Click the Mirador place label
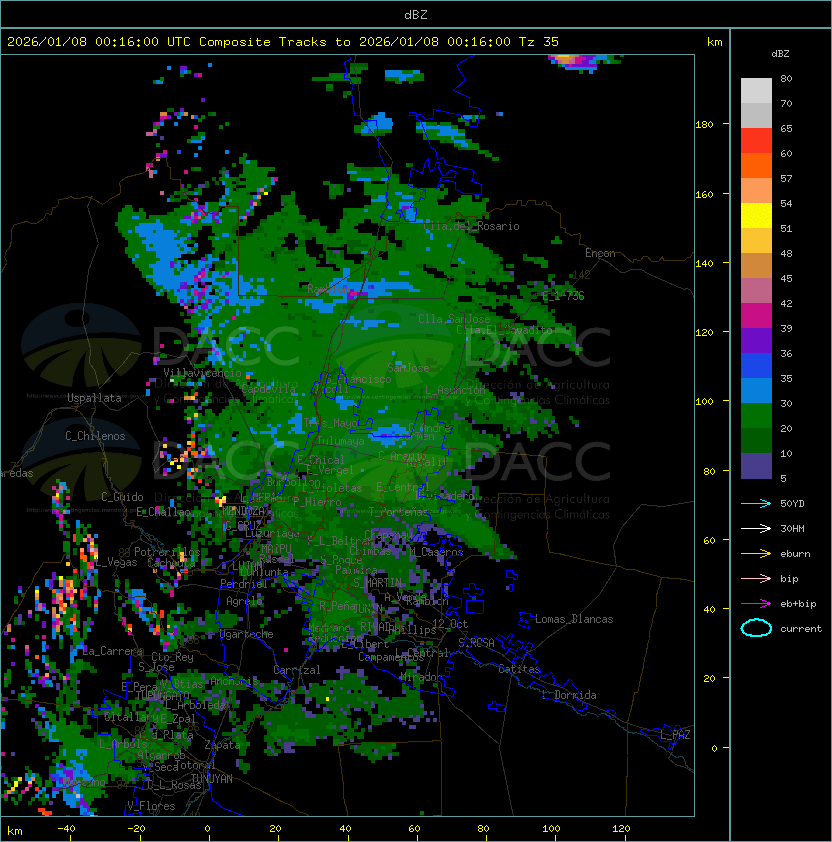 421,677
